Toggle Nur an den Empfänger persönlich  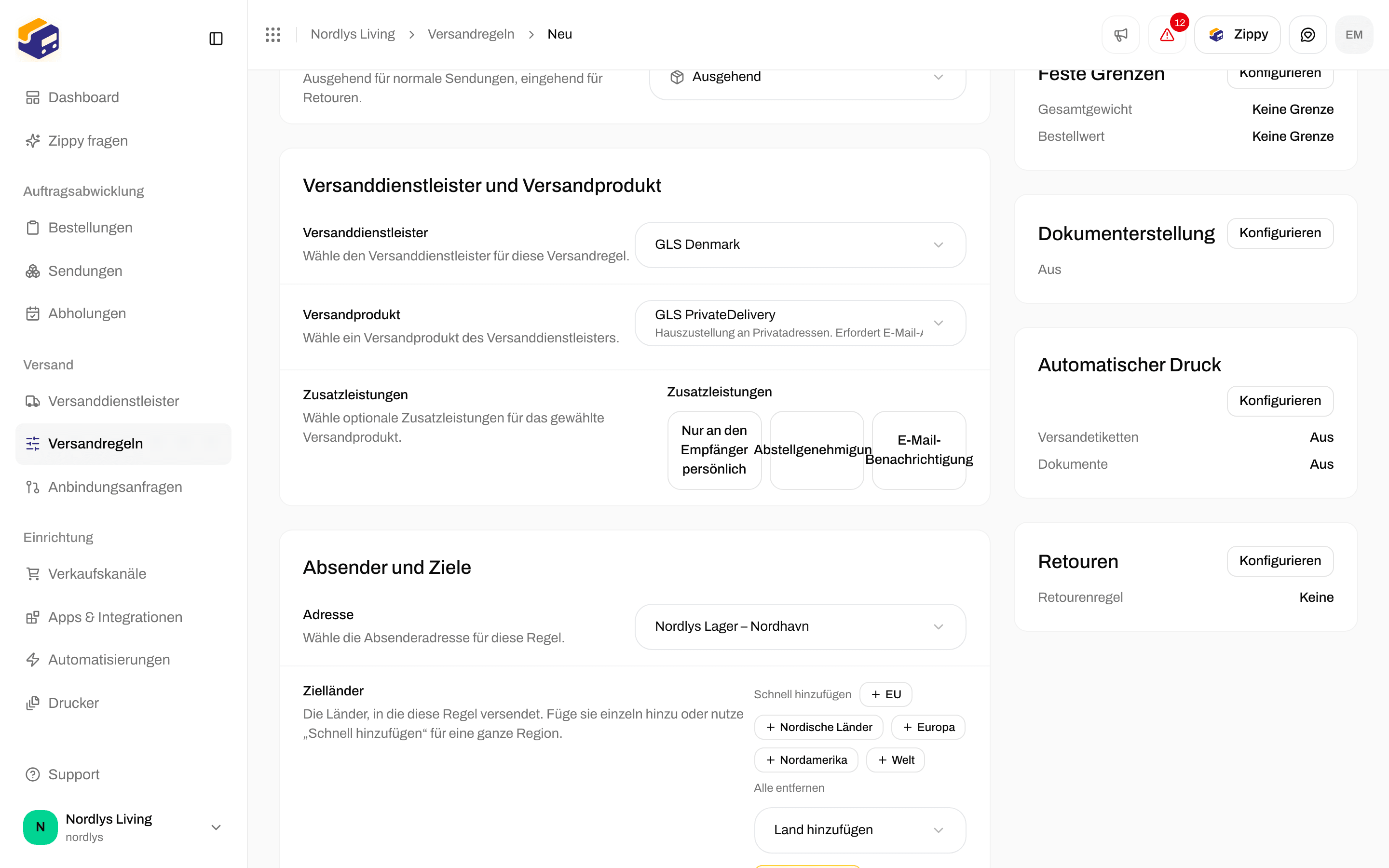click(715, 450)
